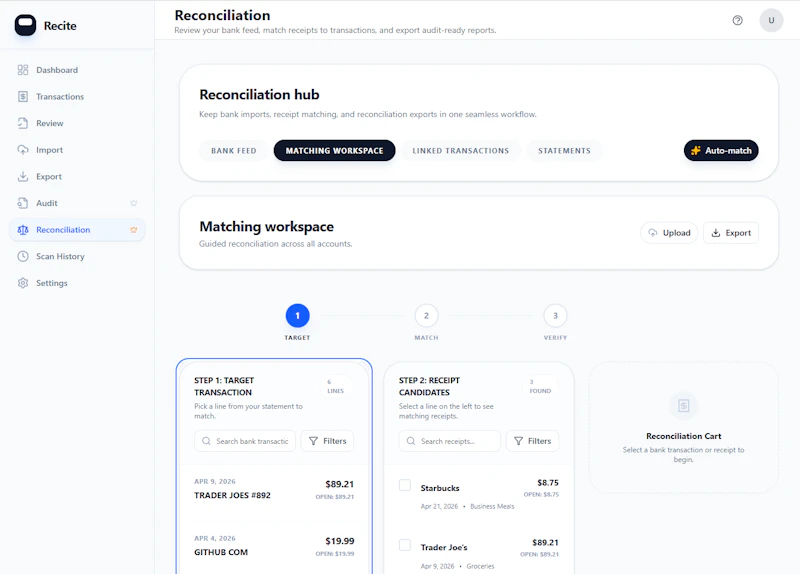Click the Reconciliation scales icon
800x574 pixels.
tap(23, 230)
